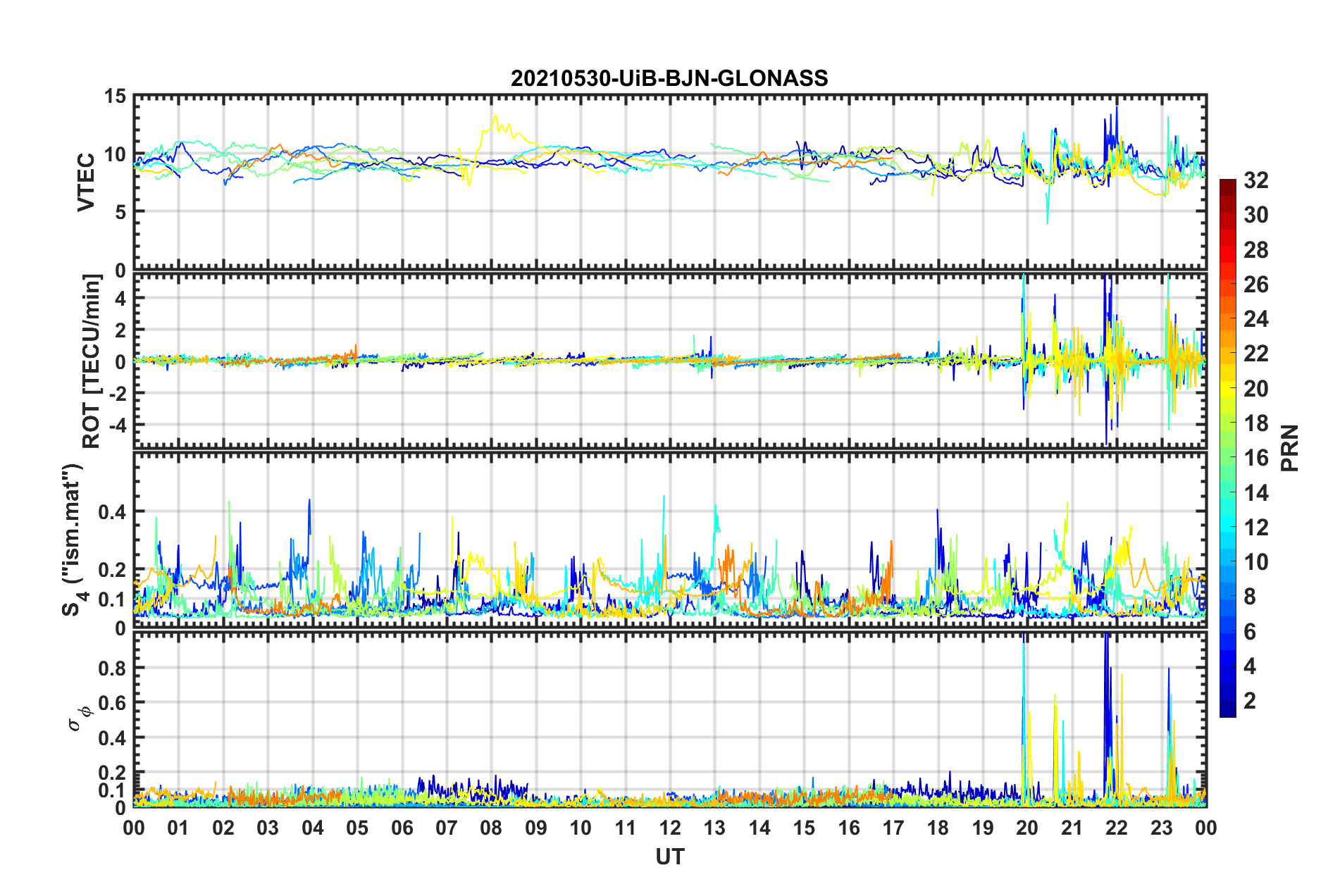
Task: Click x-axis tick label 07
Action: click(x=447, y=828)
